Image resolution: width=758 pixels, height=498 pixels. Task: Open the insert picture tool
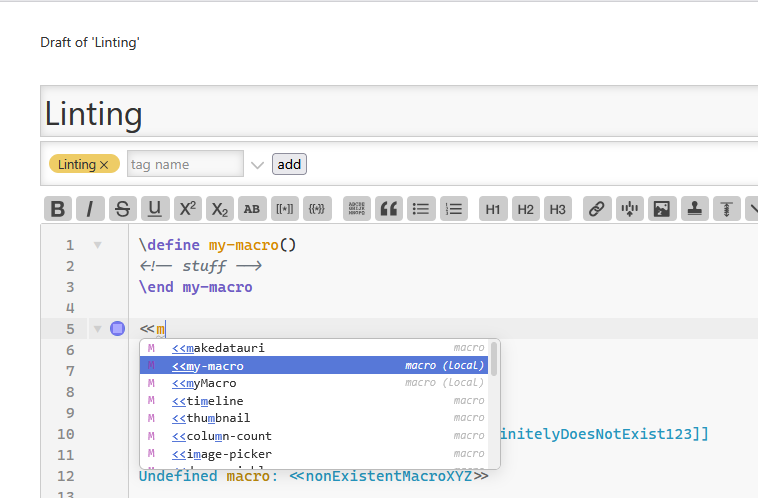tap(661, 209)
